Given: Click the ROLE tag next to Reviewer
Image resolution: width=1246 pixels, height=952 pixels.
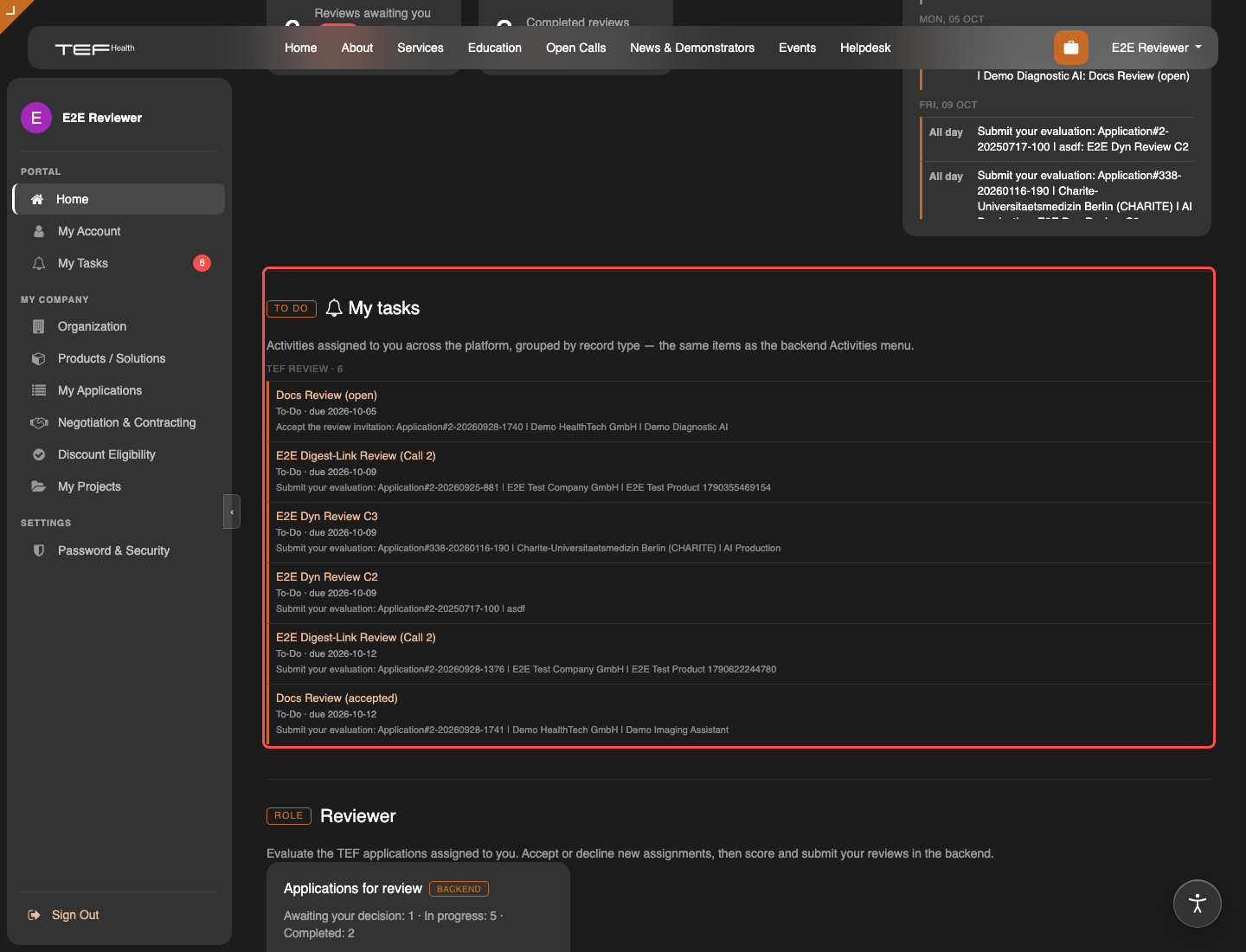Looking at the screenshot, I should pos(289,815).
